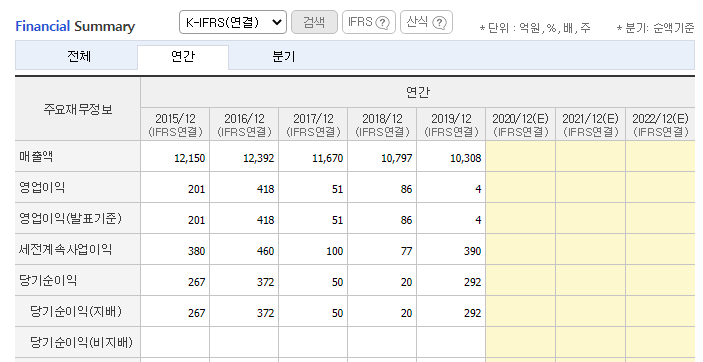Select the 2018/12 column header
This screenshot has width=703, height=362.
click(382, 124)
